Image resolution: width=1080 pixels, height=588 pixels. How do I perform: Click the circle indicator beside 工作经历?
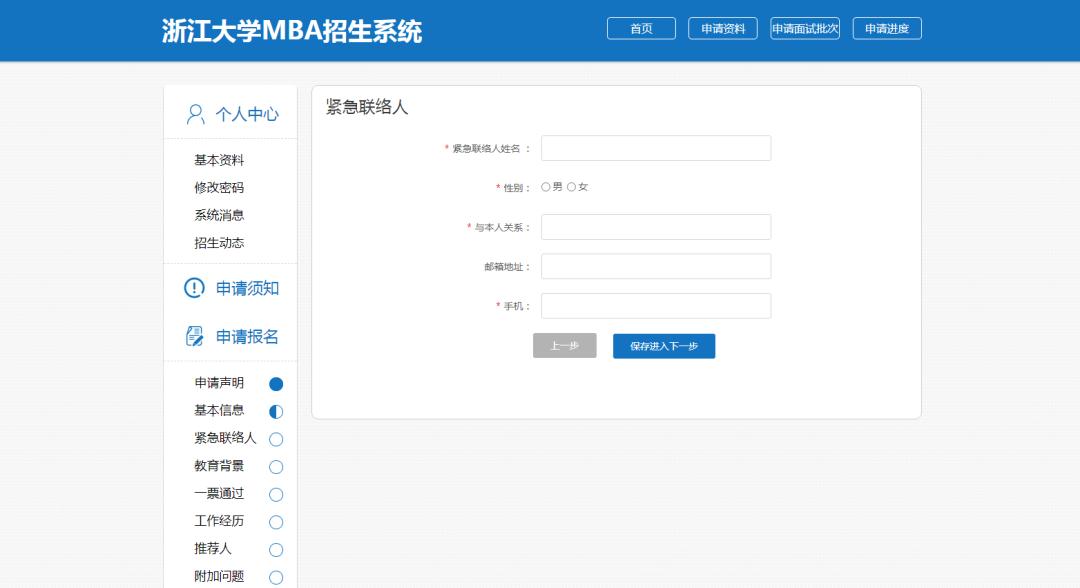click(276, 521)
